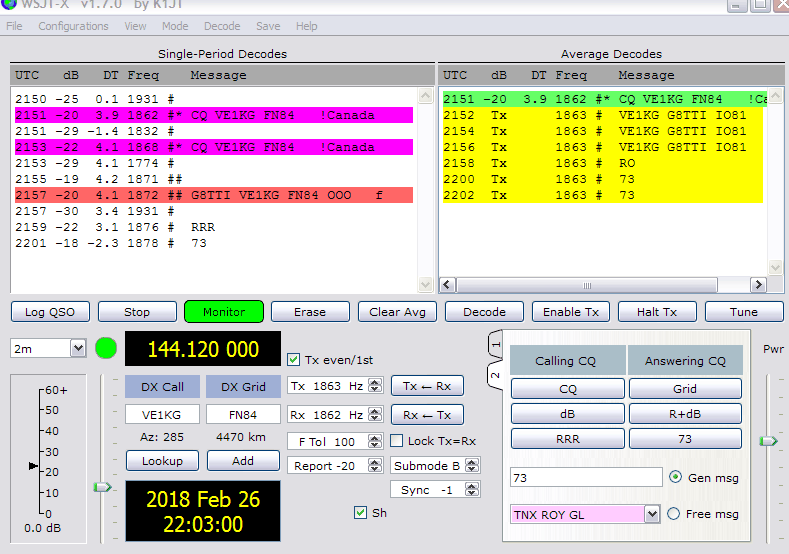Click the Halt Tx button
Viewport: 789px width, 554px height.
tap(657, 312)
